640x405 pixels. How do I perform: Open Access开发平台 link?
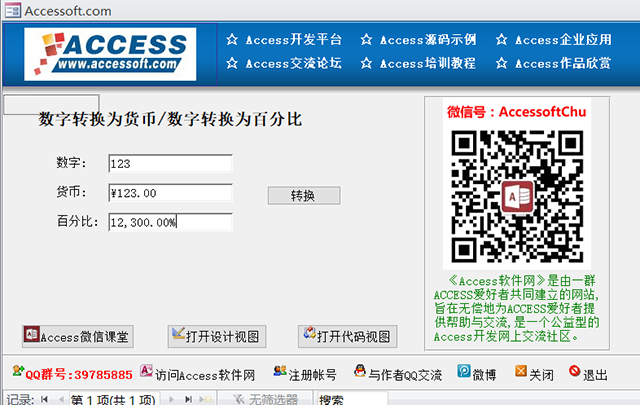pos(284,40)
